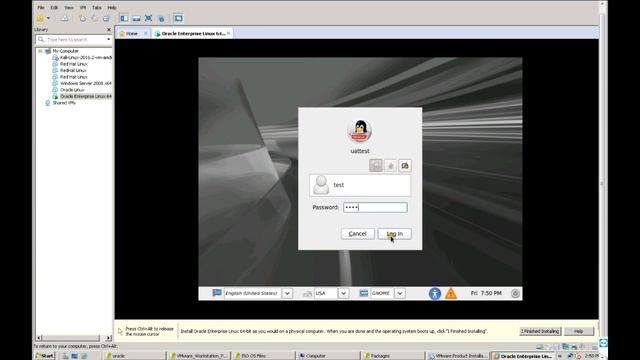Select Windows Server 2008 x64 in Library

(82, 83)
